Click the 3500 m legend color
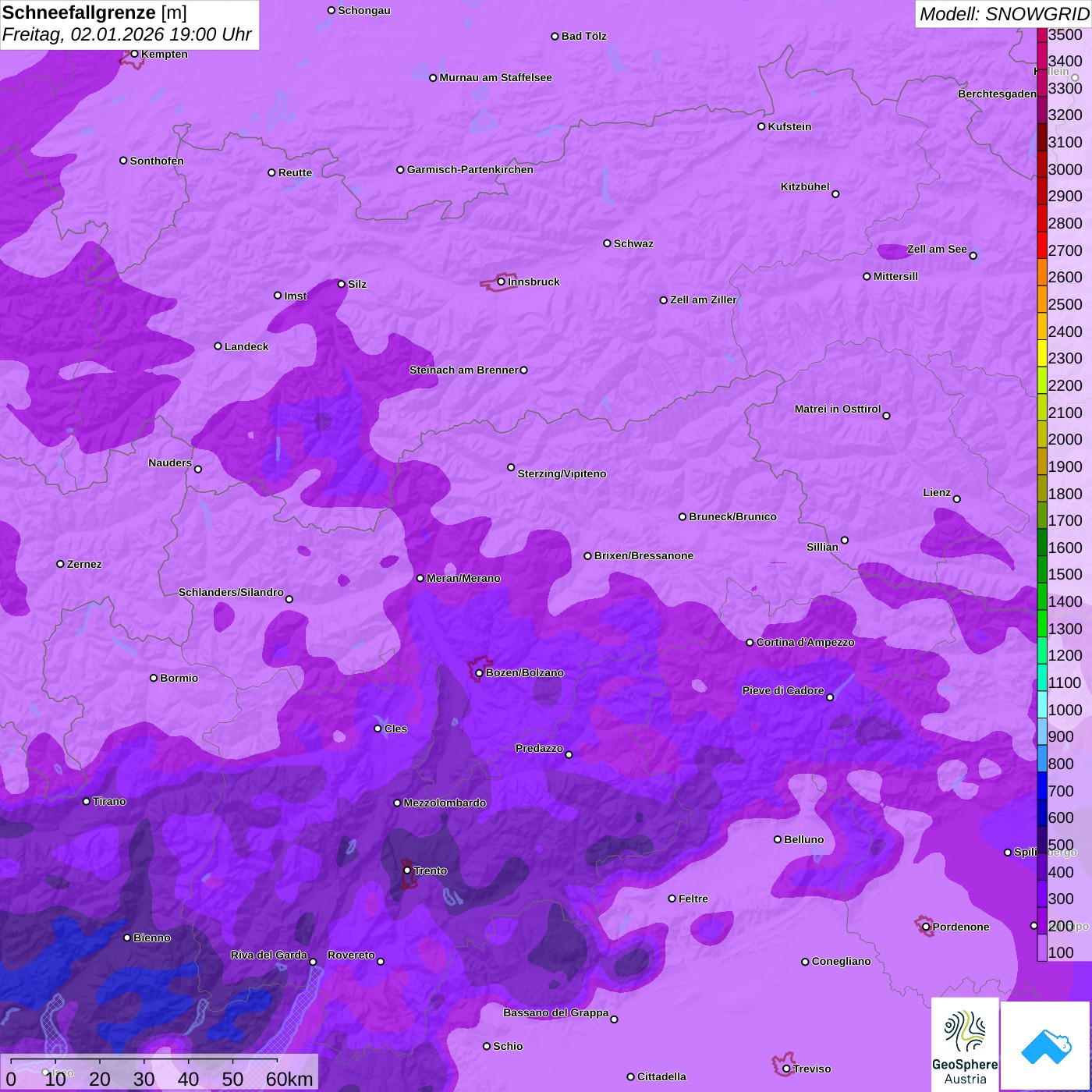This screenshot has width=1092, height=1092. click(1042, 35)
